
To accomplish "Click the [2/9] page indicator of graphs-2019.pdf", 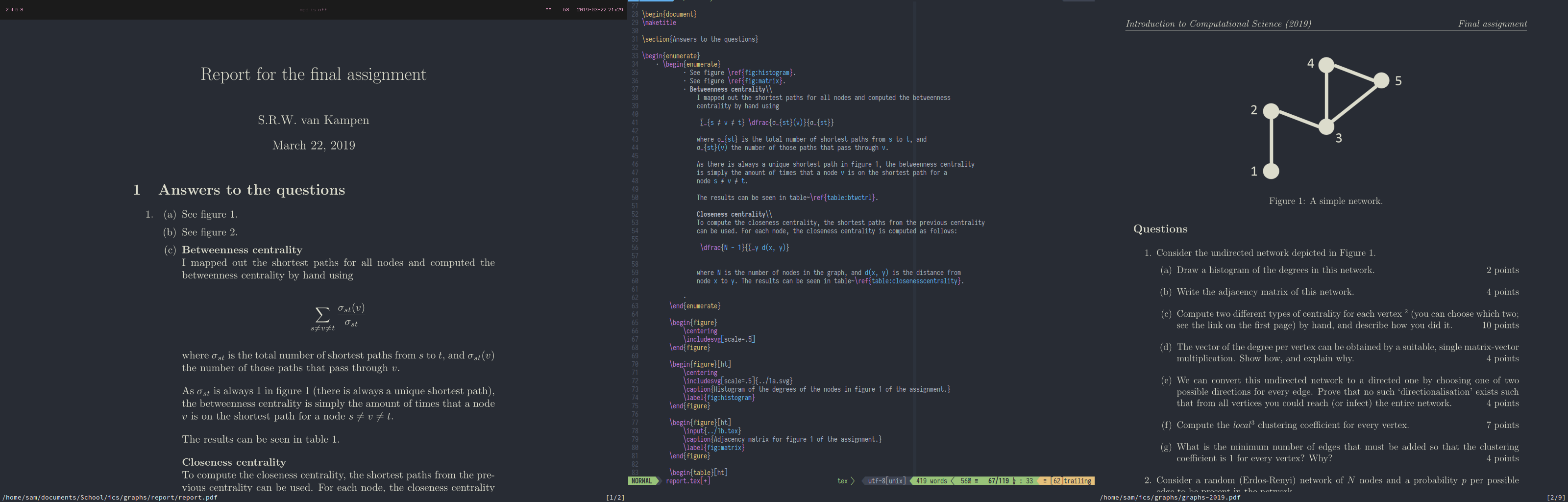I will [1555, 497].
